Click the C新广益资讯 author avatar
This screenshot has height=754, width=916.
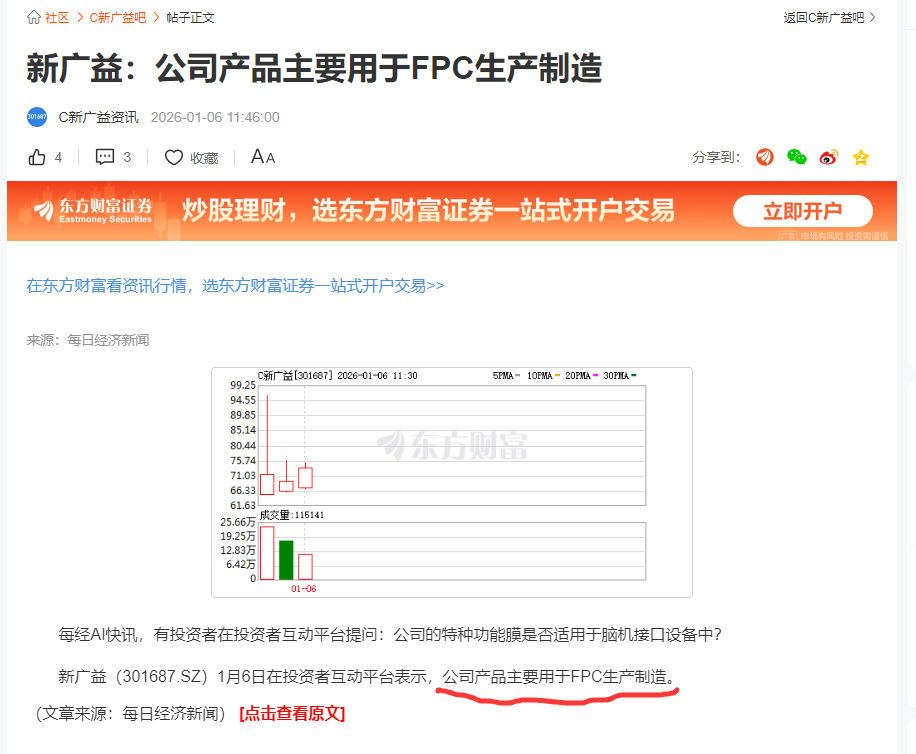tap(37, 117)
